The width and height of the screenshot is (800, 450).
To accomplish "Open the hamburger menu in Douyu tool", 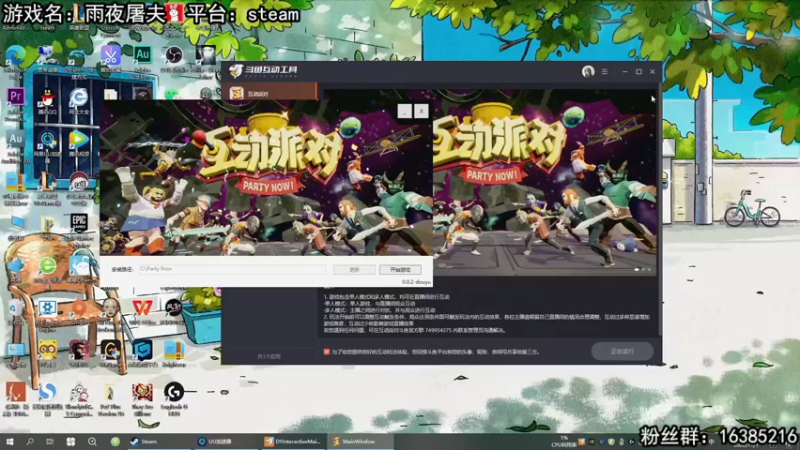I will [x=605, y=71].
